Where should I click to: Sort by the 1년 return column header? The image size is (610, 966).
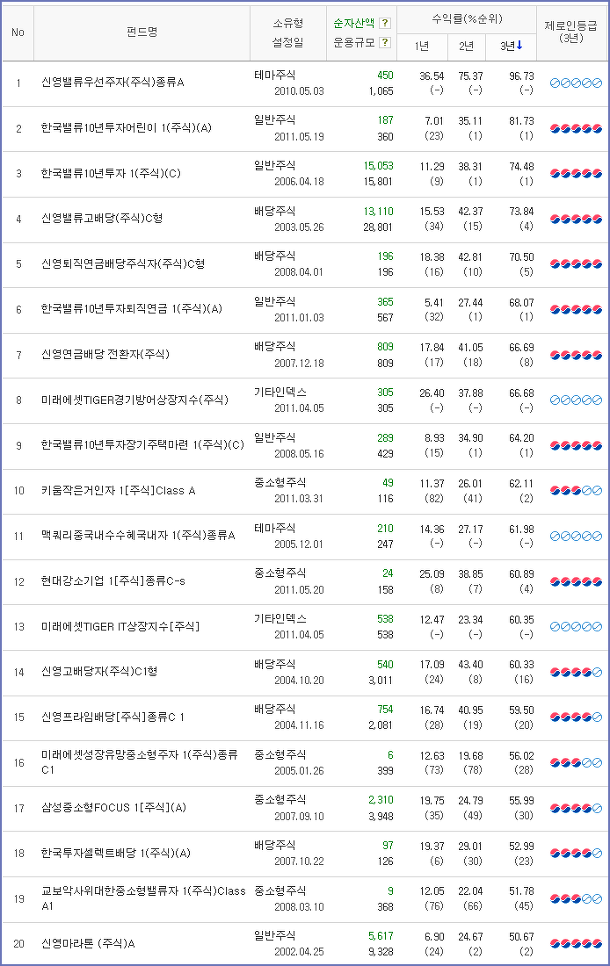click(422, 46)
